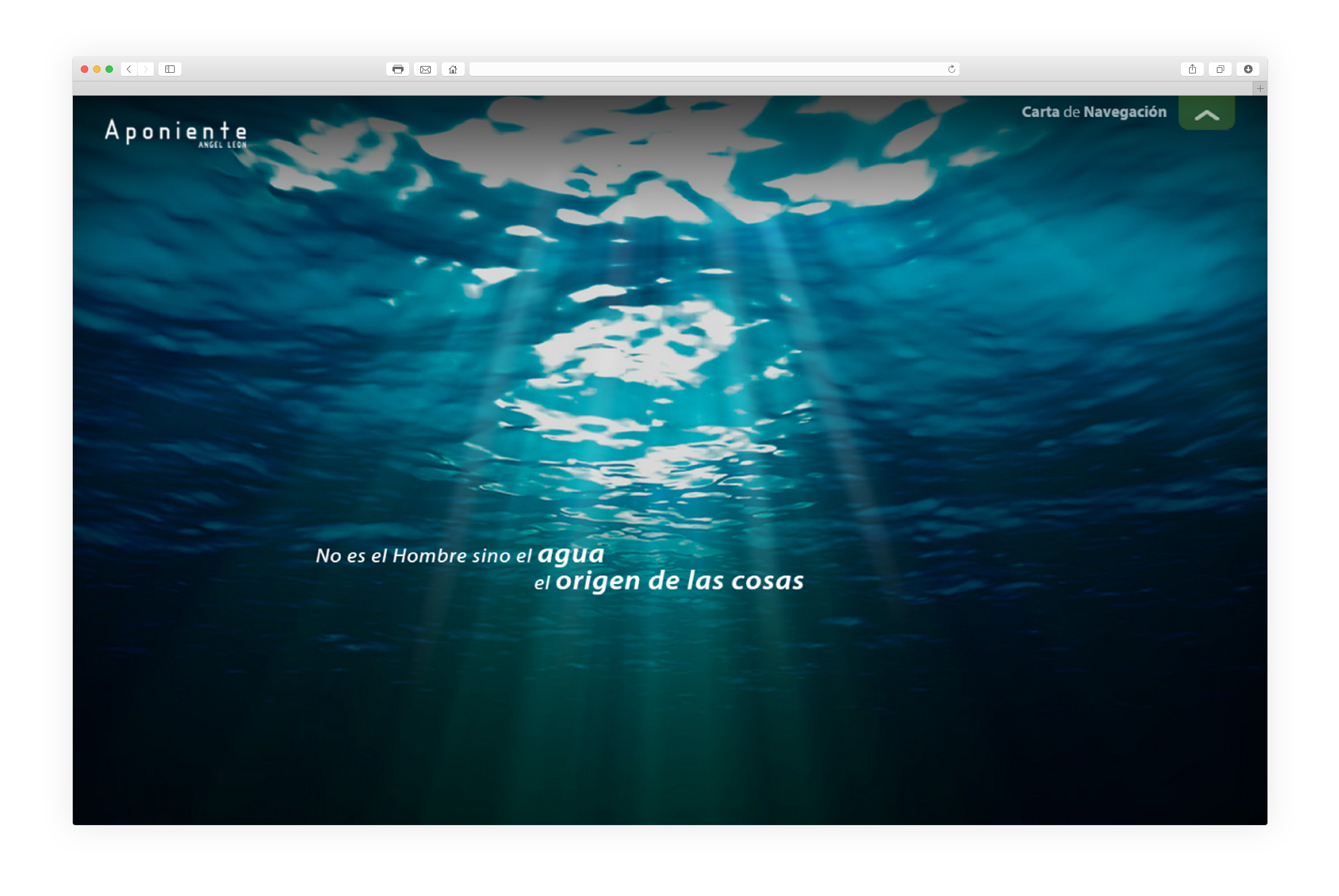Select the text "el origen de las cosas"
The width and height of the screenshot is (1339, 896).
pos(669,581)
